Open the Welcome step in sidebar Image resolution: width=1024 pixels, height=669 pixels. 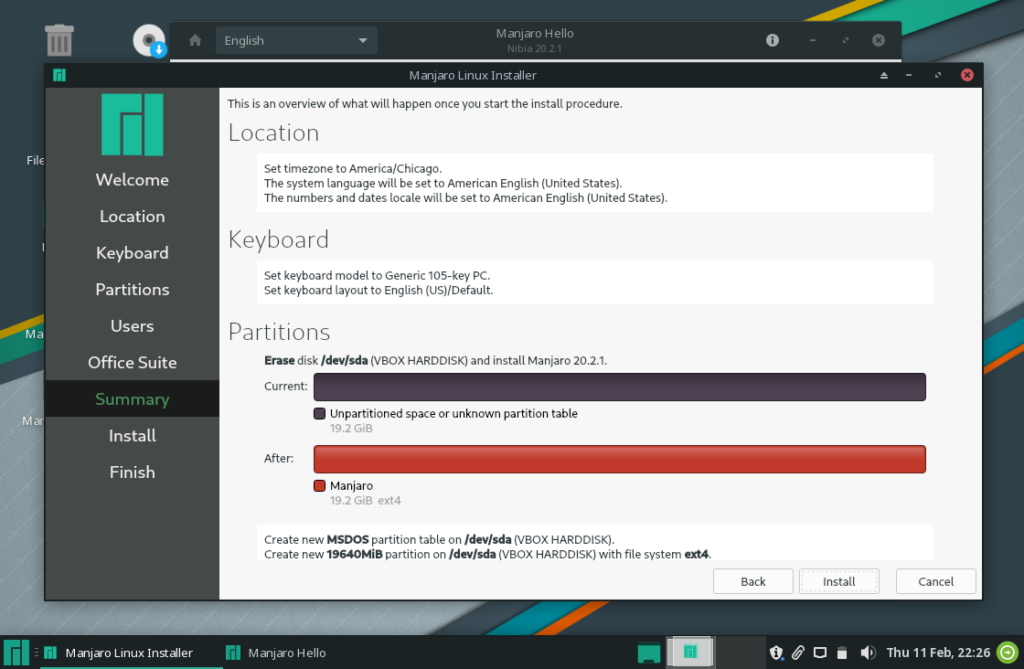(132, 180)
